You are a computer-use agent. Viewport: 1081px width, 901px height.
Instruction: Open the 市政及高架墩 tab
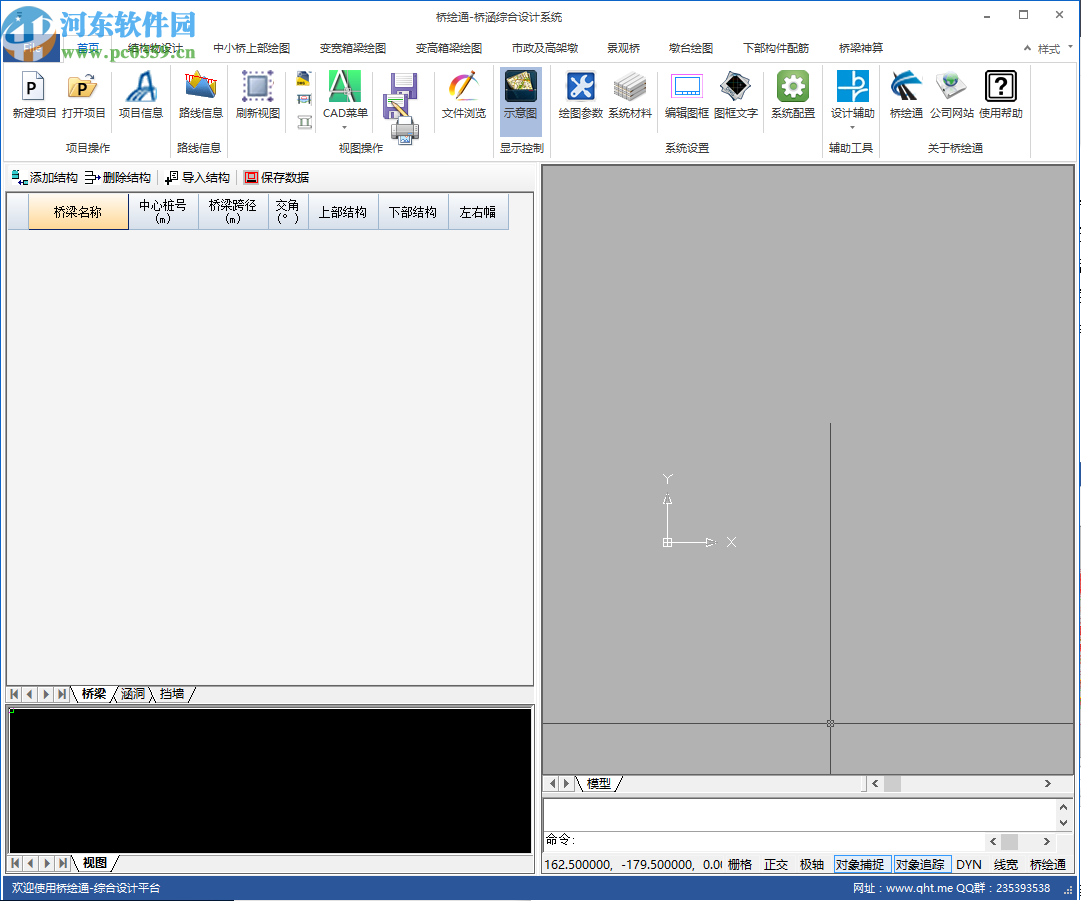tap(545, 48)
